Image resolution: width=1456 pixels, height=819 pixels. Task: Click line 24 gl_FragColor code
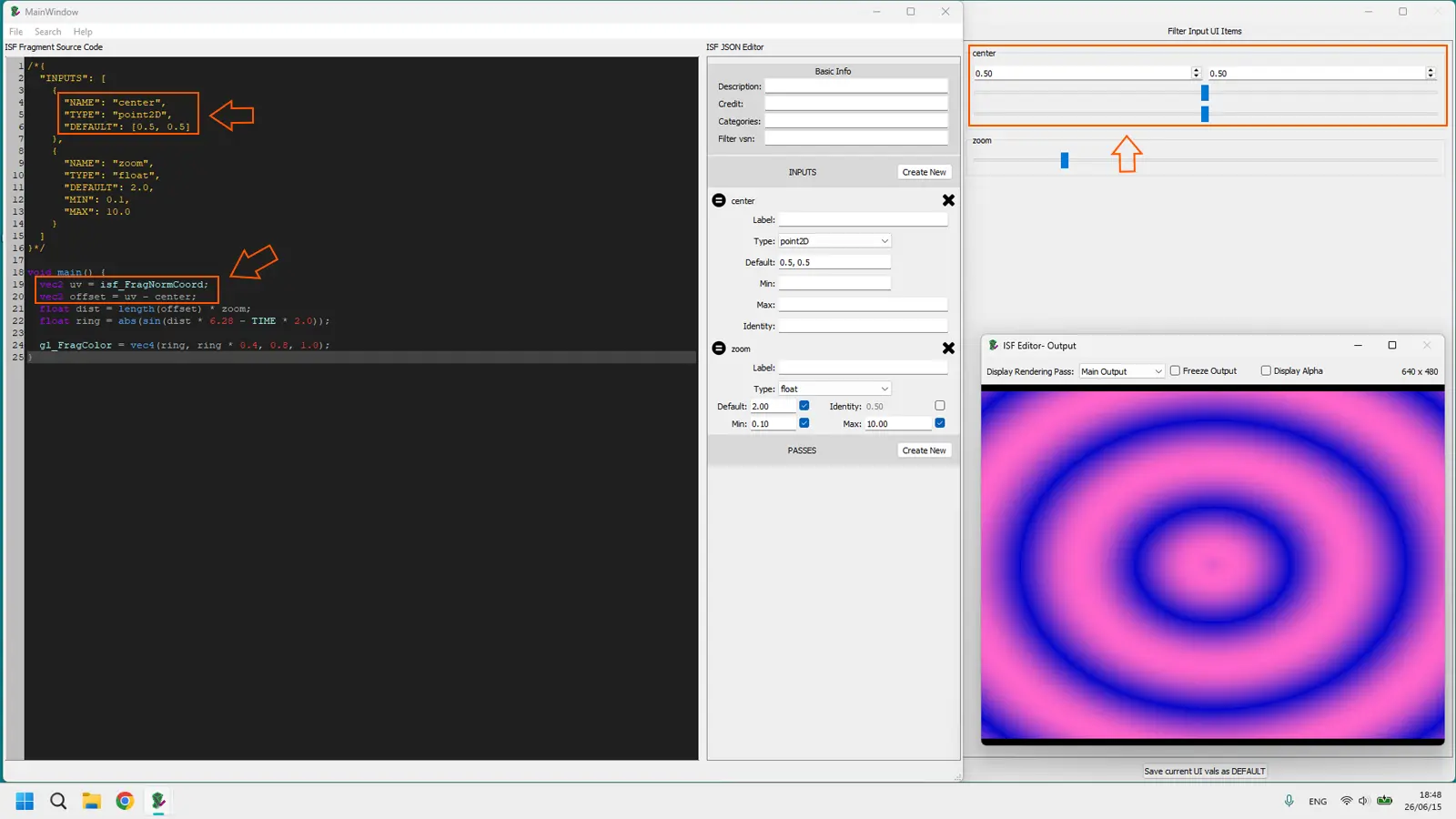click(x=184, y=345)
